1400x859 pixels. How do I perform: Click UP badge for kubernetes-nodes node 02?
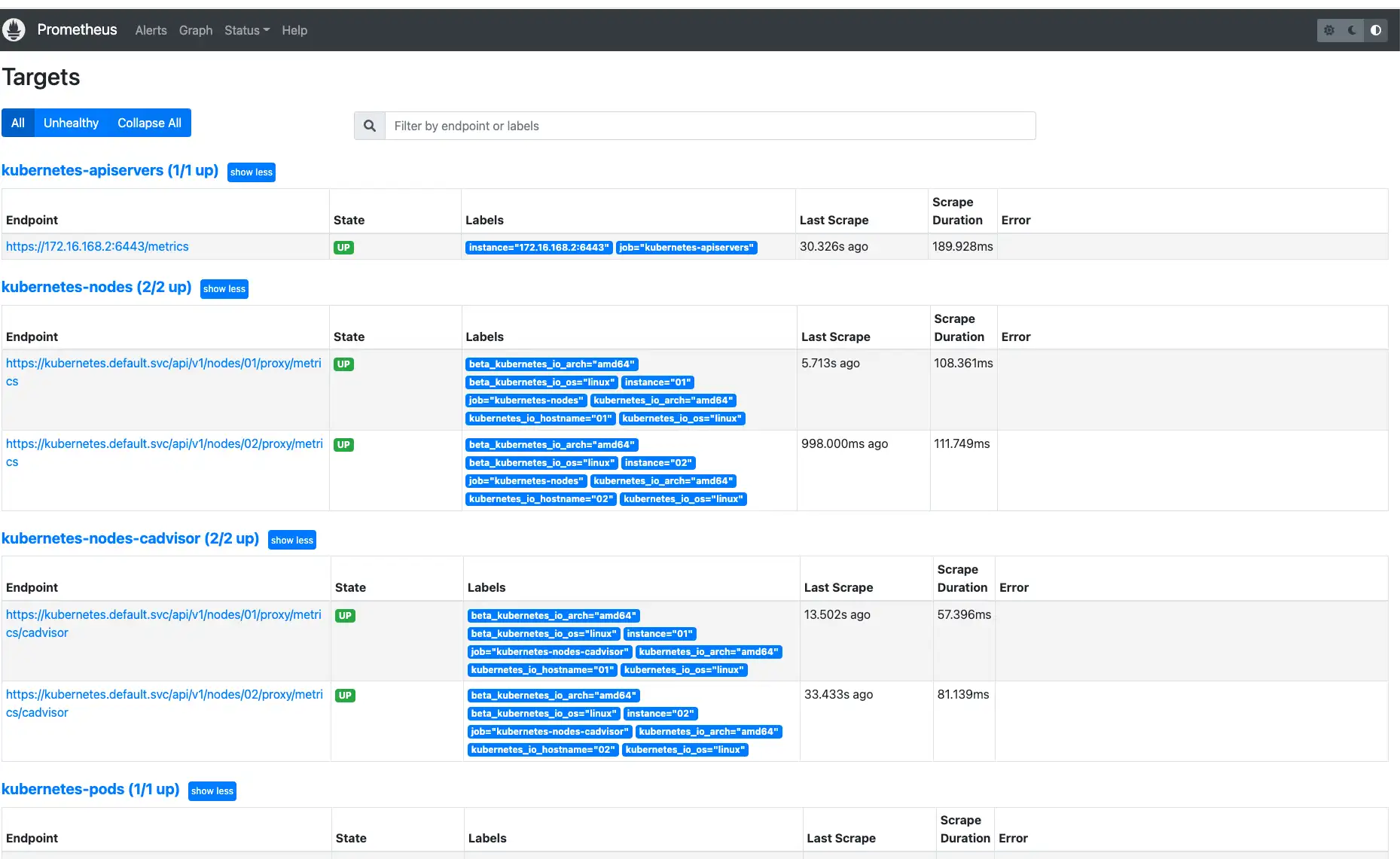(x=343, y=445)
